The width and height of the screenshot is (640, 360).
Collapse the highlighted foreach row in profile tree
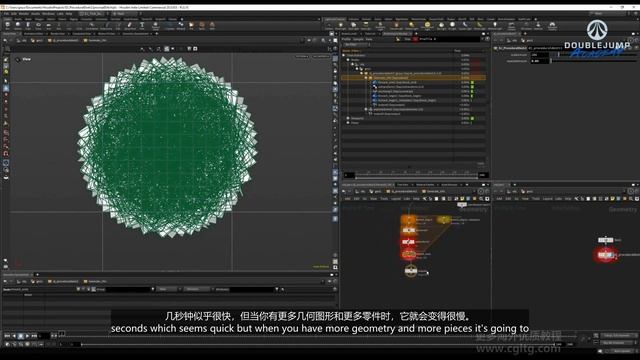click(366, 78)
